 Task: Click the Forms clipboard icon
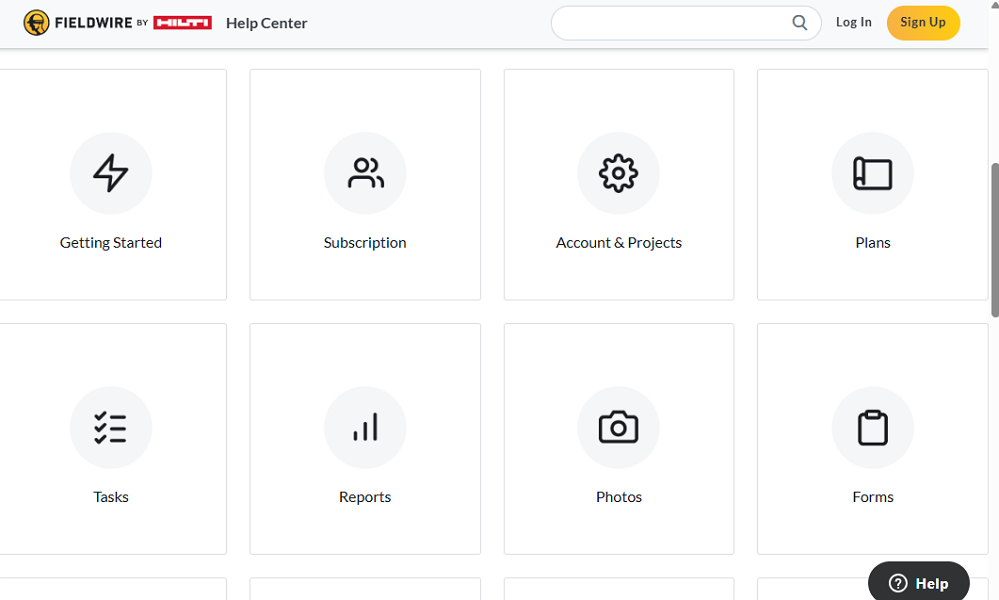pyautogui.click(x=872, y=427)
